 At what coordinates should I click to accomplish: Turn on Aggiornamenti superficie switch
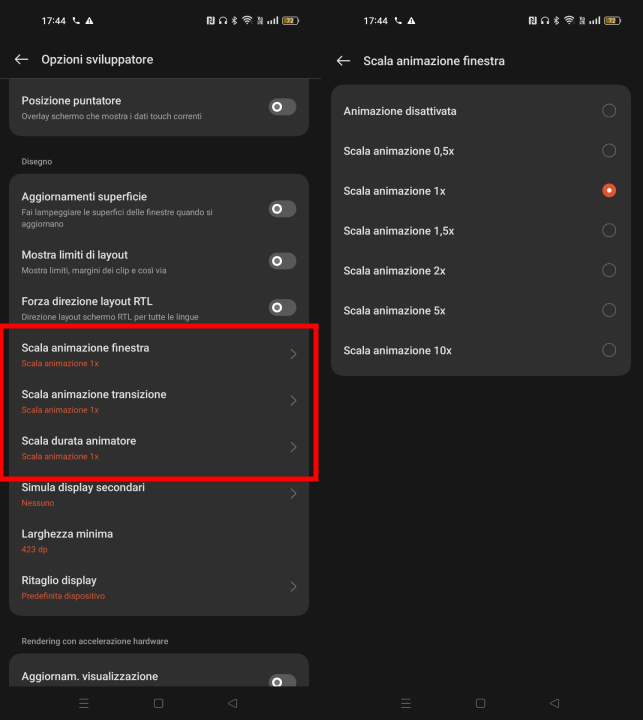click(x=282, y=209)
